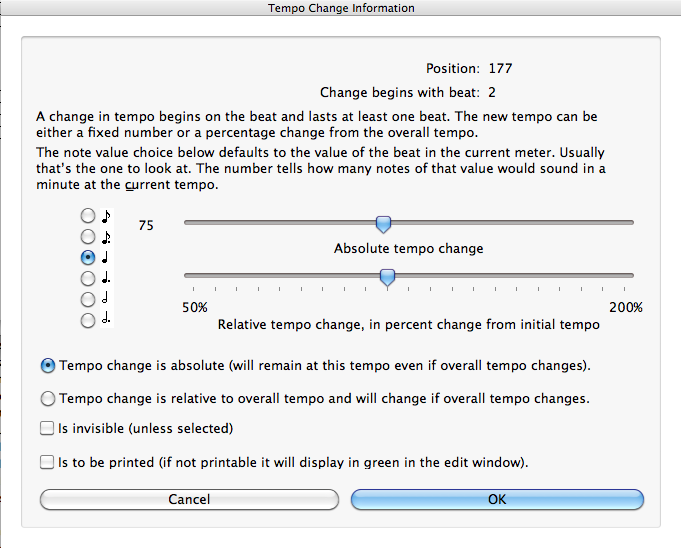Cancel the tempo change dialog

[x=189, y=499]
